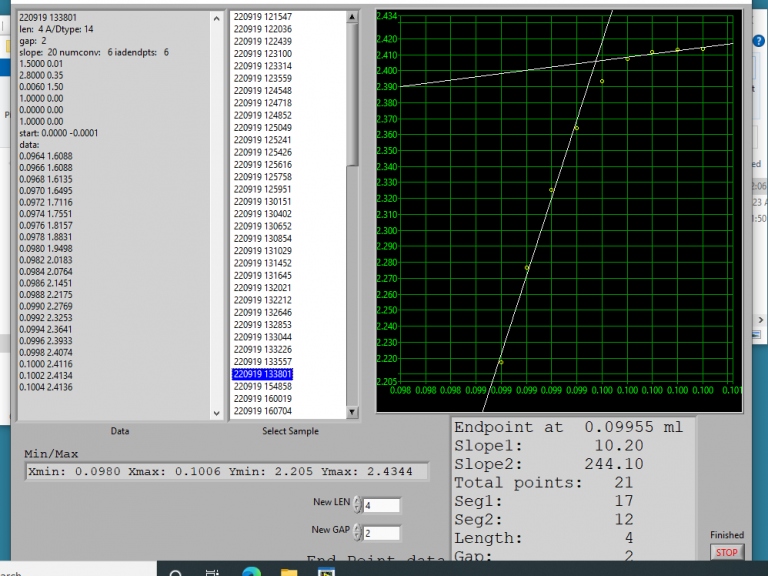This screenshot has width=768, height=576.
Task: Select sample 220919 133801
Action: pyautogui.click(x=262, y=373)
